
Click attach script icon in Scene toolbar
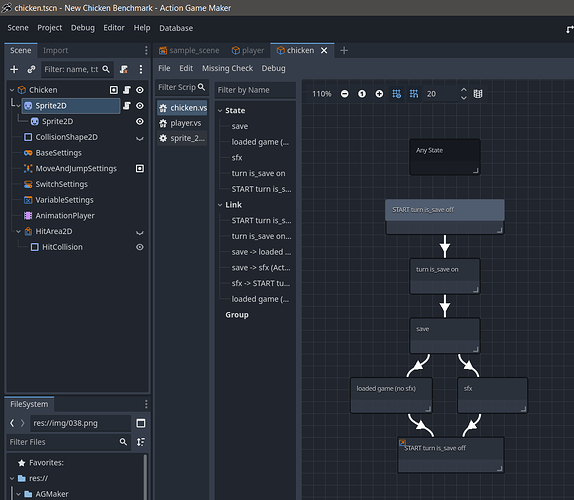pos(124,69)
